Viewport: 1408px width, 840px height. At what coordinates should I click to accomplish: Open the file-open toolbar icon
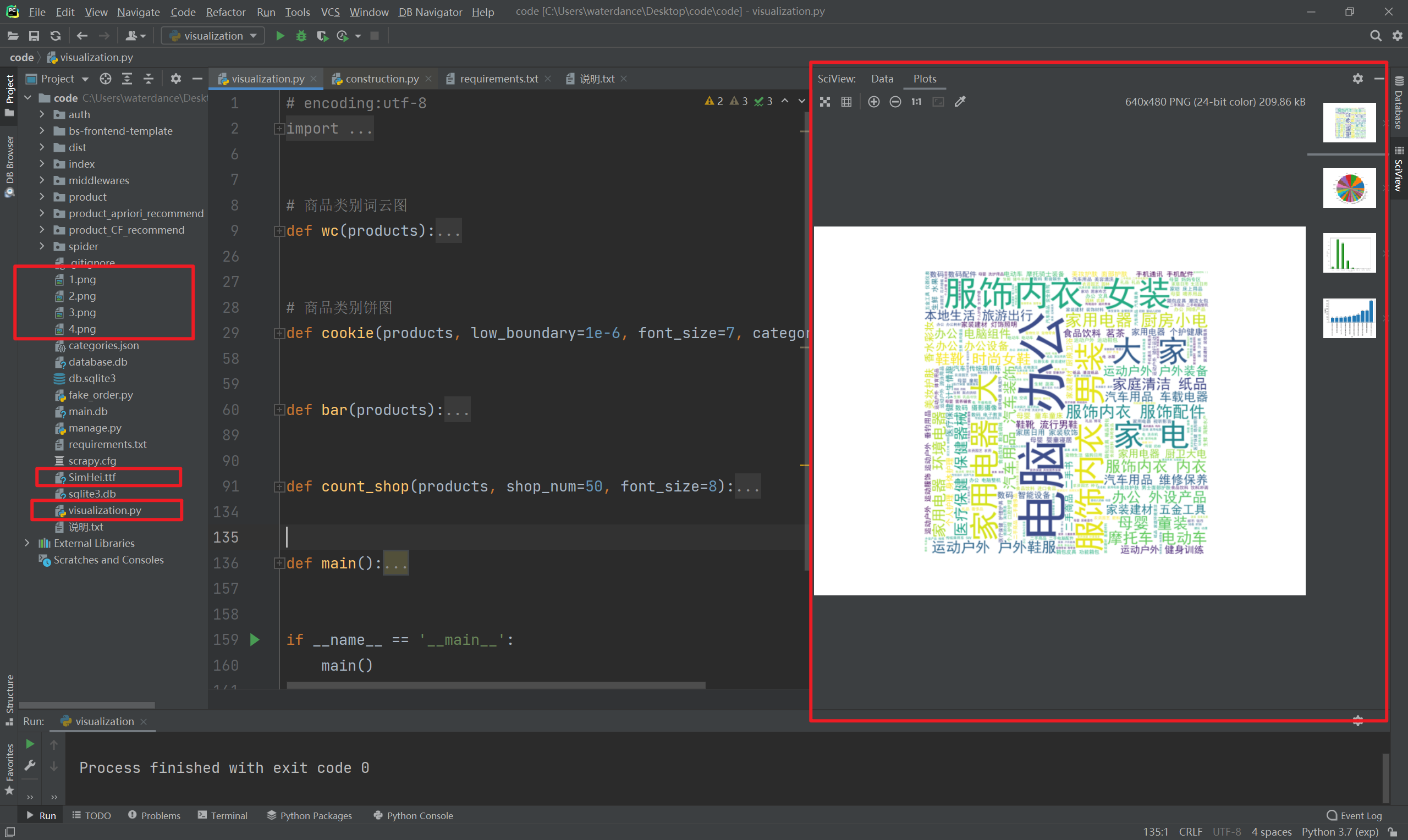tap(13, 36)
